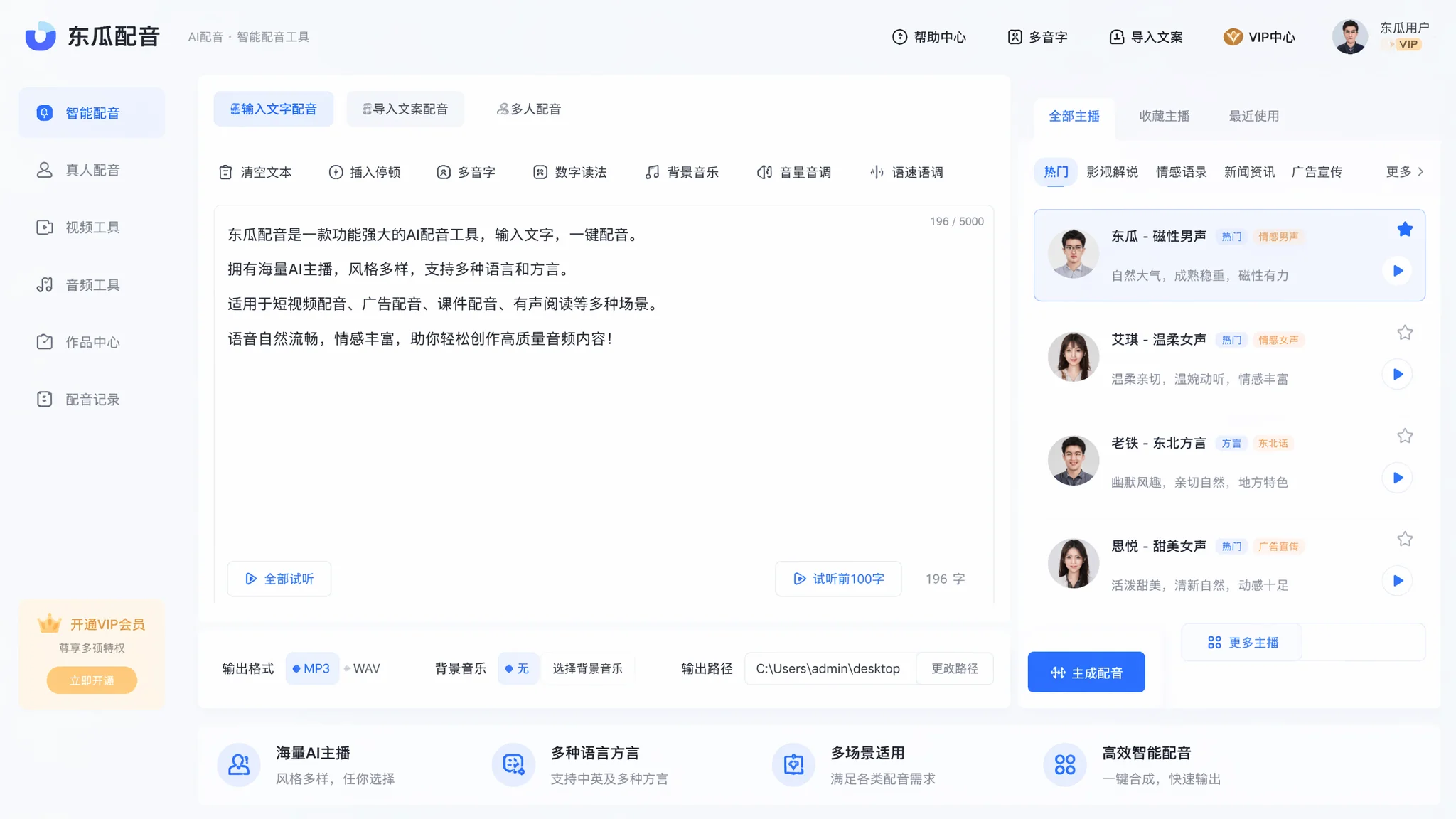This screenshot has width=1456, height=819.
Task: Open the 语速语调 tool
Action: point(906,172)
